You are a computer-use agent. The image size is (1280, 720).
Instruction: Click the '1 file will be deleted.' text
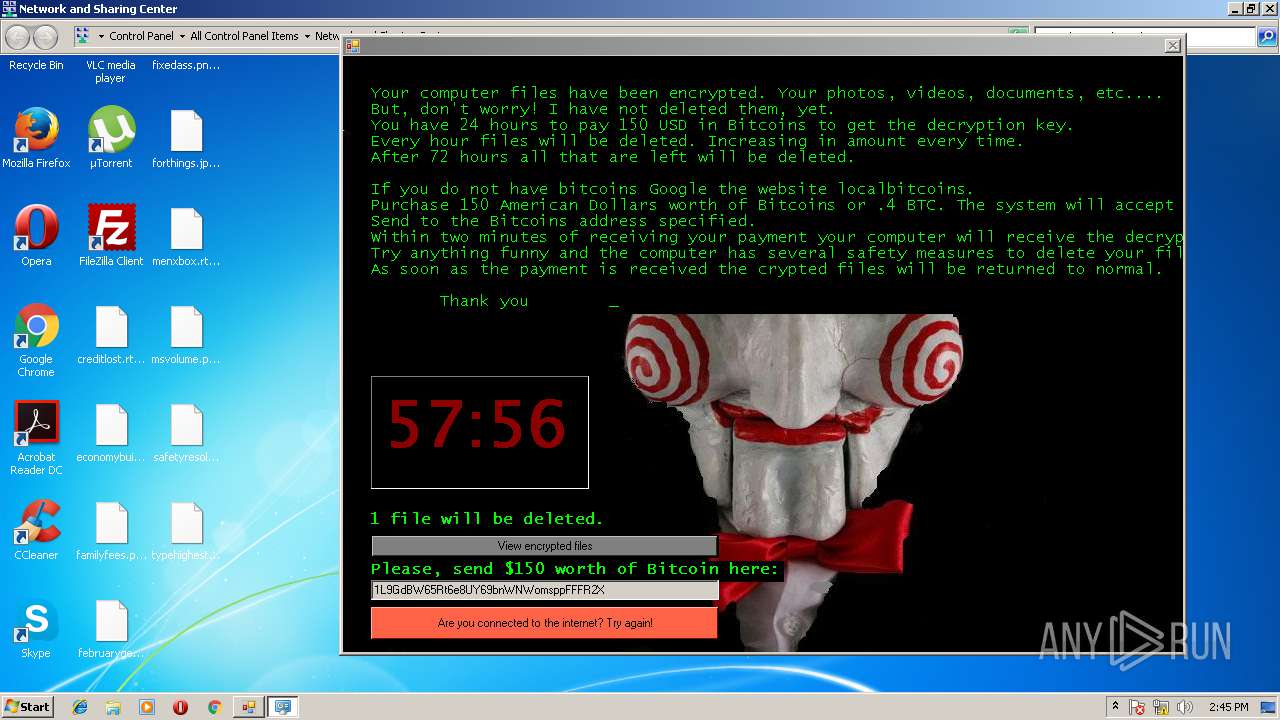(x=487, y=518)
